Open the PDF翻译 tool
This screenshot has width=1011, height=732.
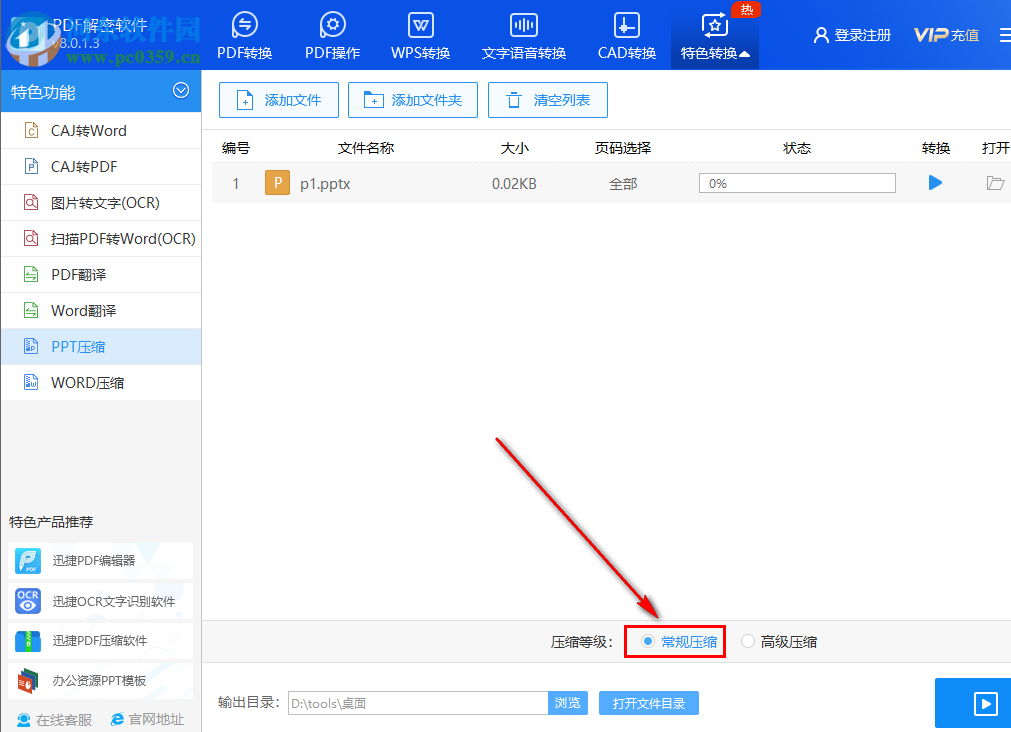(79, 274)
